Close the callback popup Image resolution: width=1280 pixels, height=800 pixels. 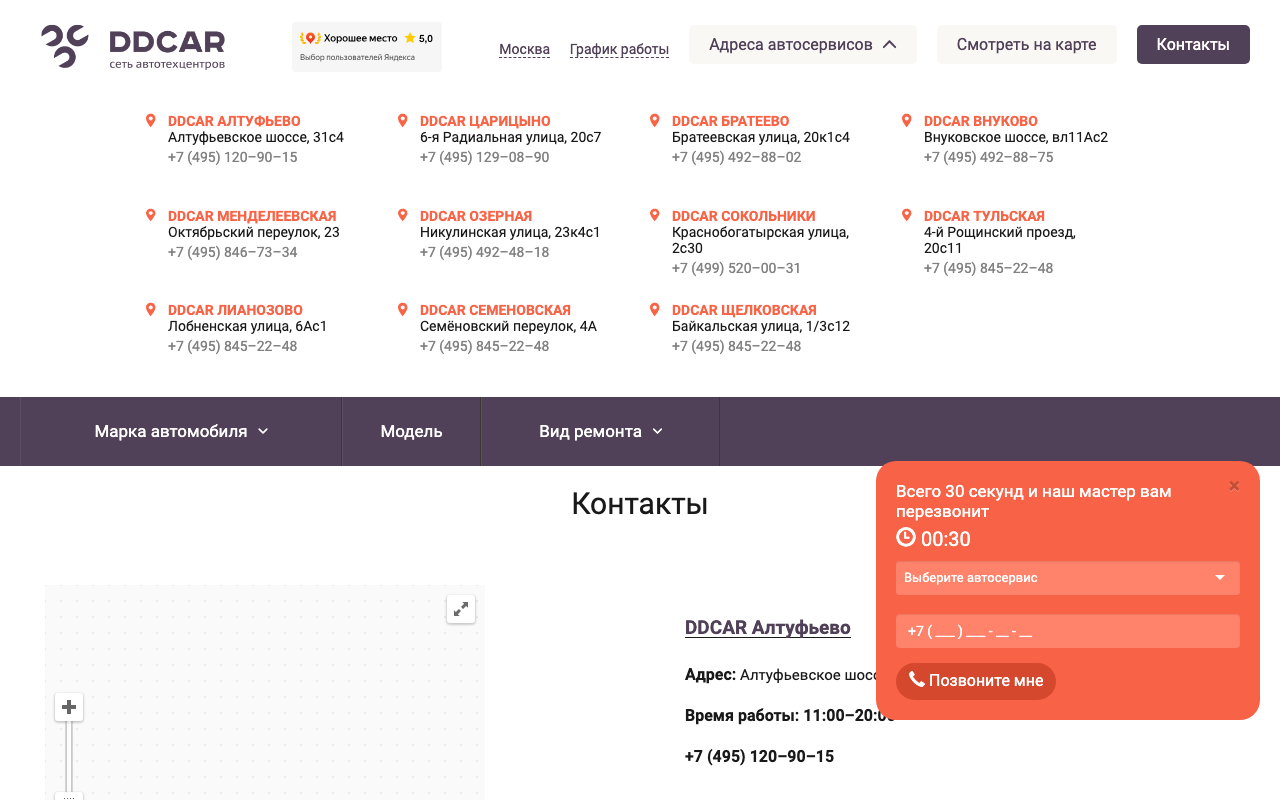[x=1234, y=486]
